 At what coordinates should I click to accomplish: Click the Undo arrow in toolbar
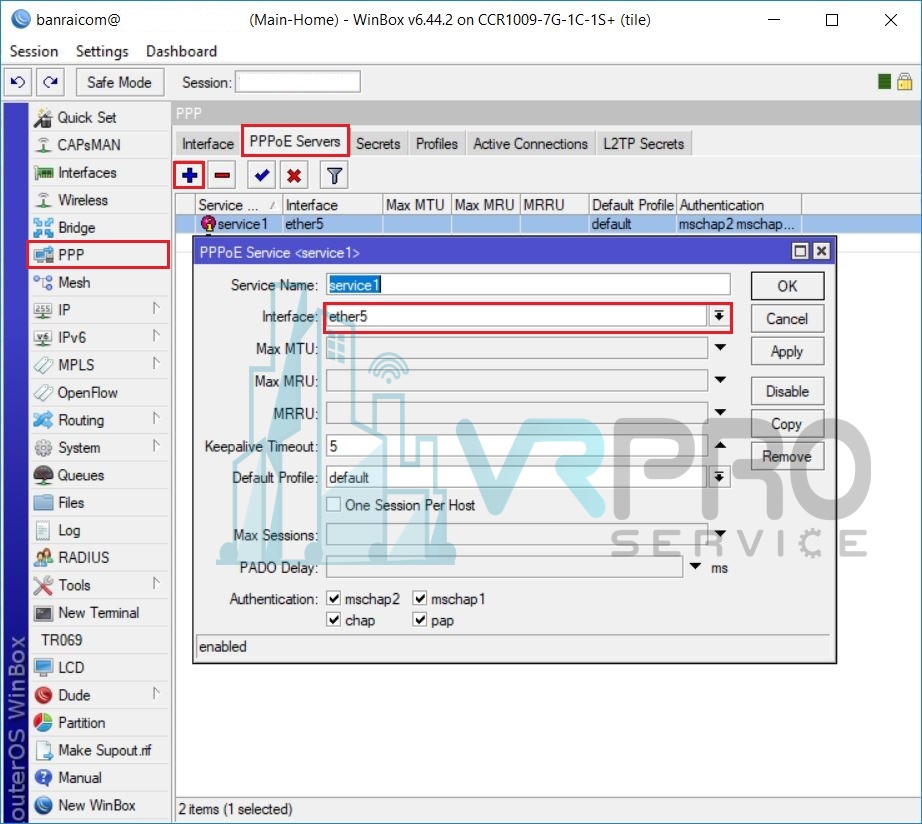pyautogui.click(x=18, y=82)
